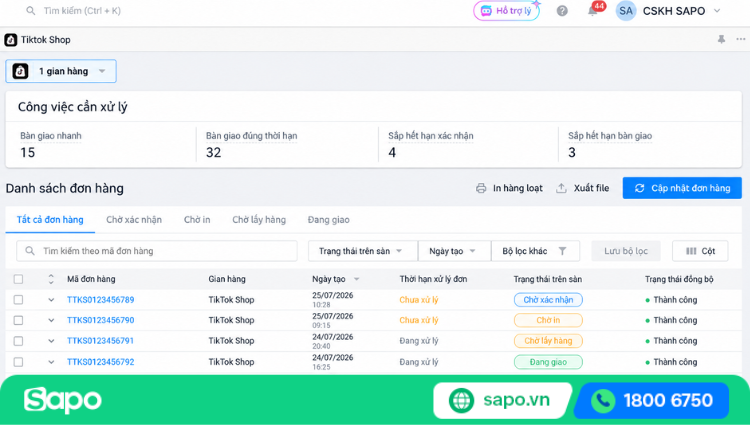Open the Cột column settings button

pyautogui.click(x=700, y=251)
